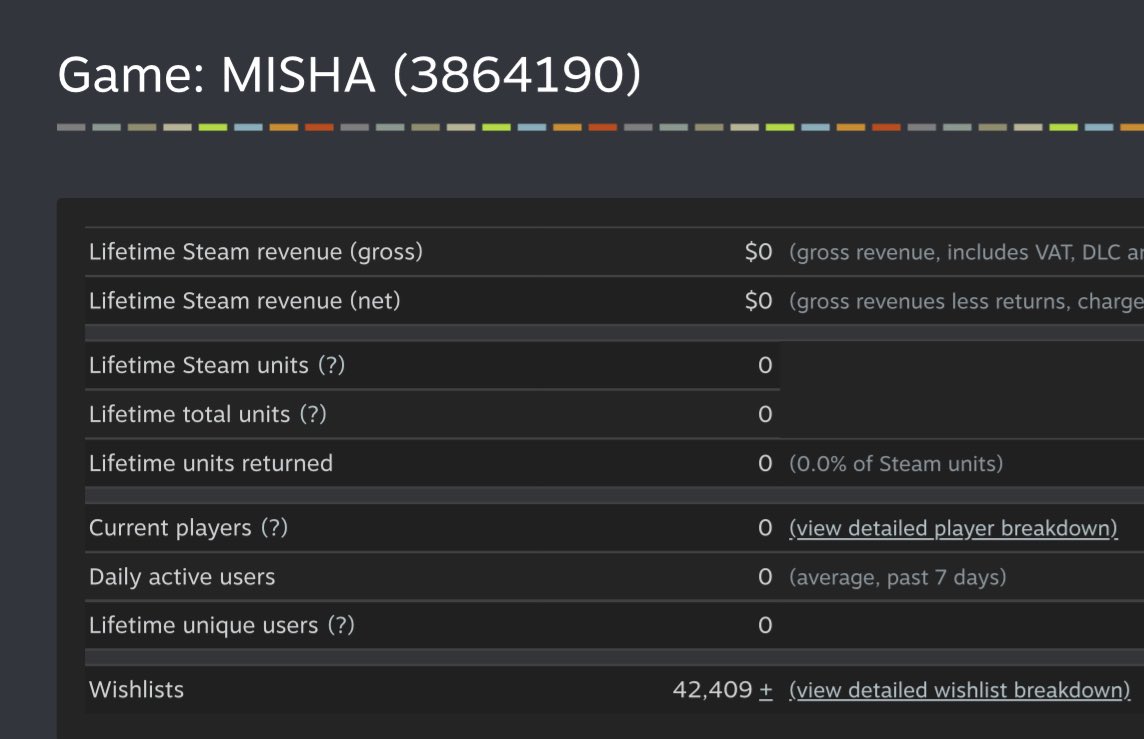This screenshot has height=739, width=1144.
Task: Open the view detailed wishlist breakdown link
Action: click(x=959, y=690)
